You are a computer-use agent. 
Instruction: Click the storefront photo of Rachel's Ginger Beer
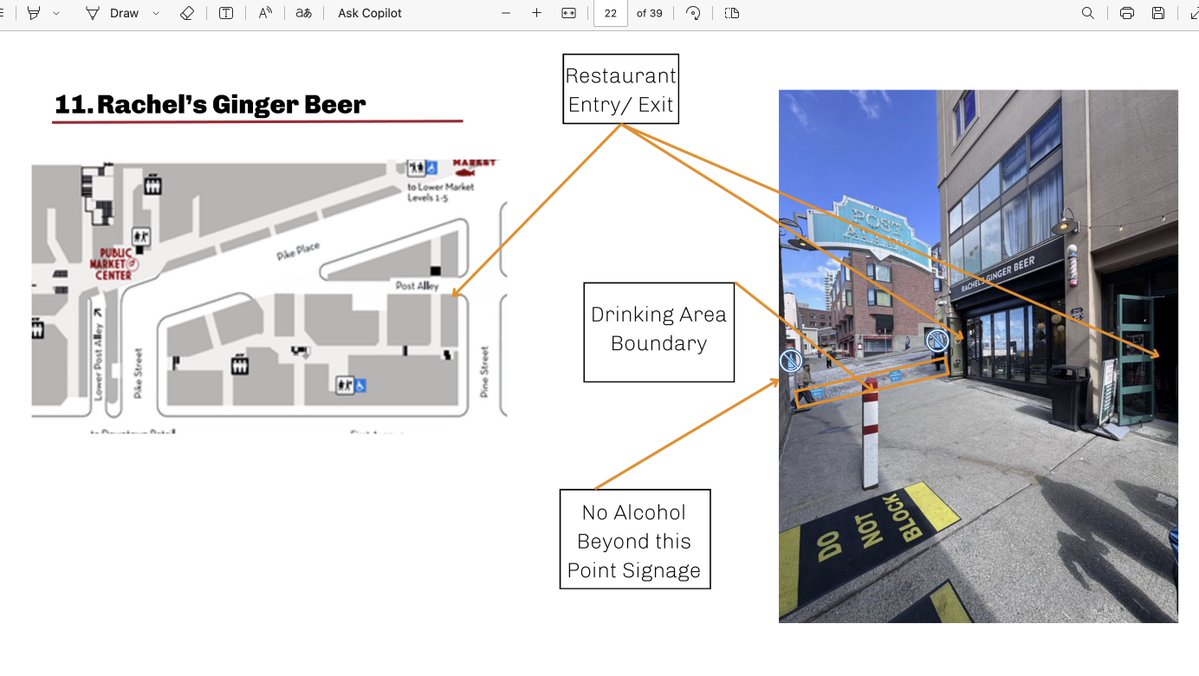tap(978, 356)
